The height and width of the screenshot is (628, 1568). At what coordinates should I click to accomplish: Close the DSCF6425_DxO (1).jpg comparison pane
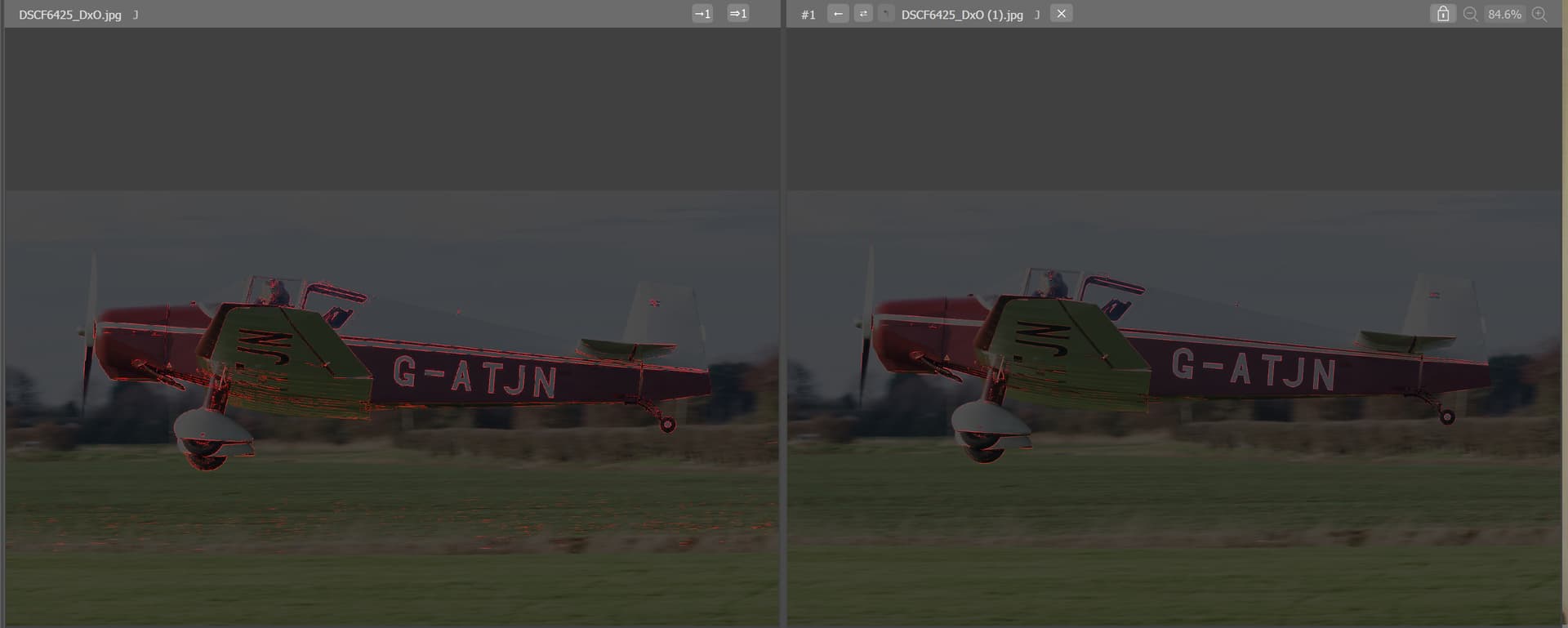[1061, 14]
